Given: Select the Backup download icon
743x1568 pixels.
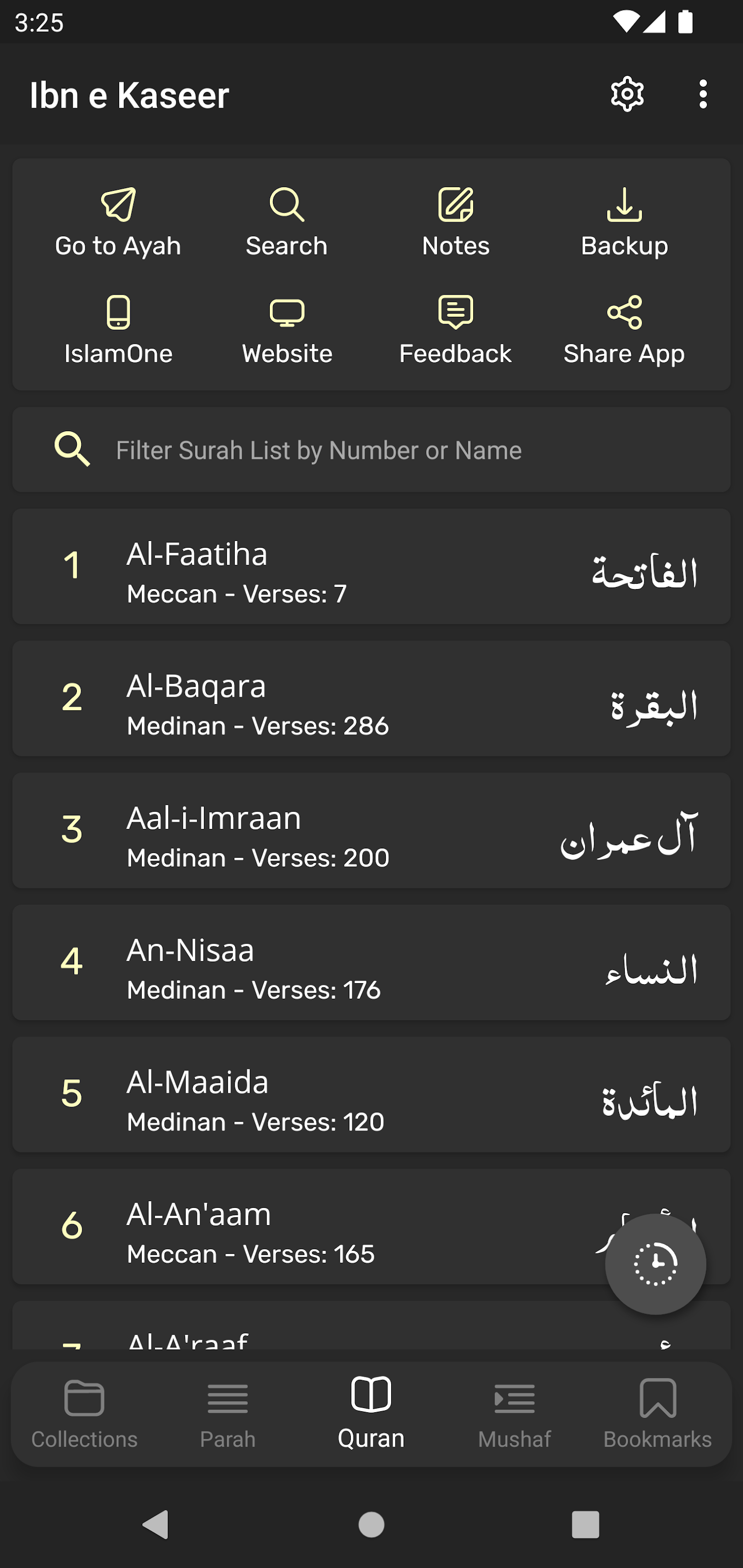Looking at the screenshot, I should pyautogui.click(x=624, y=204).
